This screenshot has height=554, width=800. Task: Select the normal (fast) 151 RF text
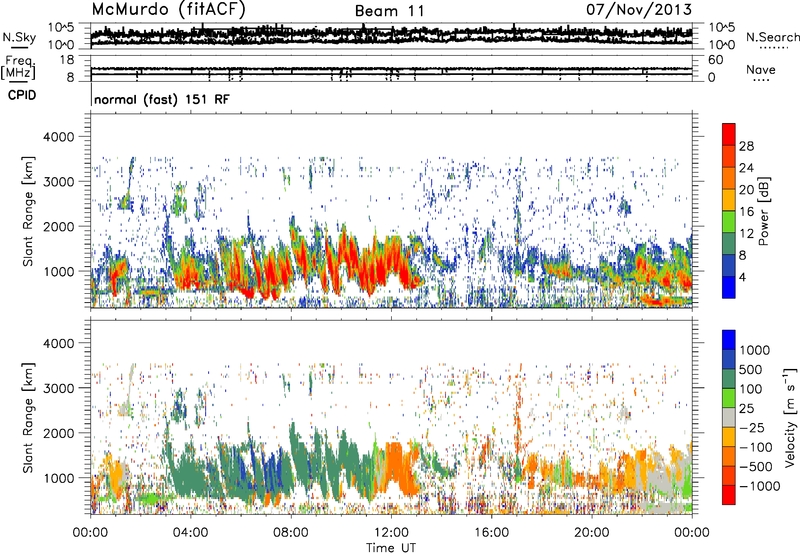click(x=162, y=99)
